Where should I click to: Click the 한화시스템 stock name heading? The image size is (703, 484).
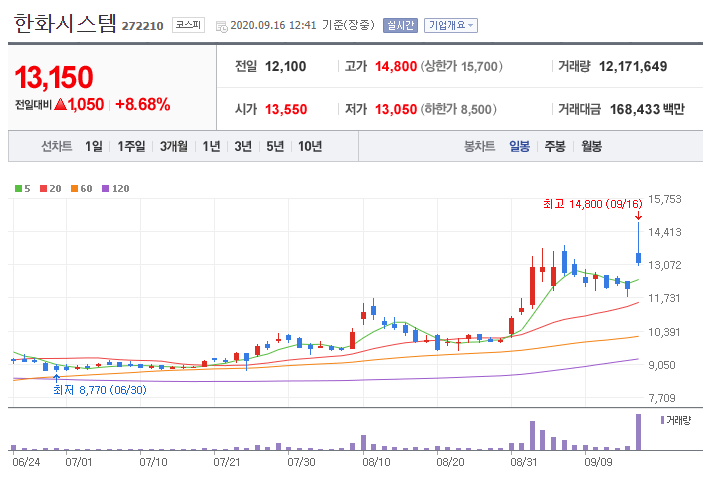[x=65, y=22]
